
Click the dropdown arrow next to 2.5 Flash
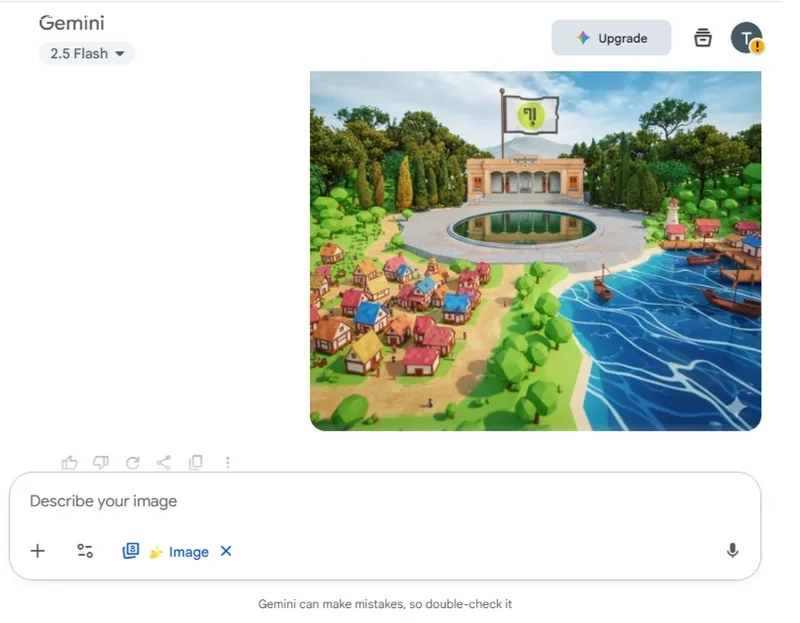coord(120,54)
